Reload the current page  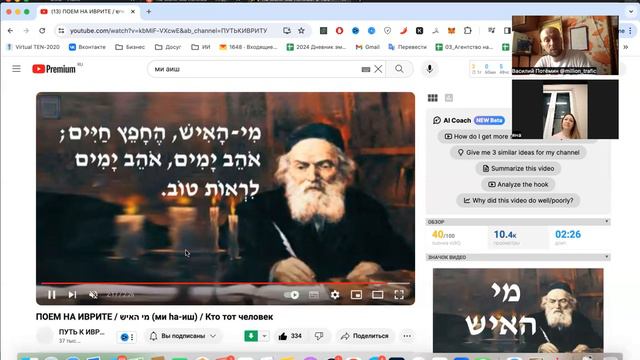click(42, 31)
